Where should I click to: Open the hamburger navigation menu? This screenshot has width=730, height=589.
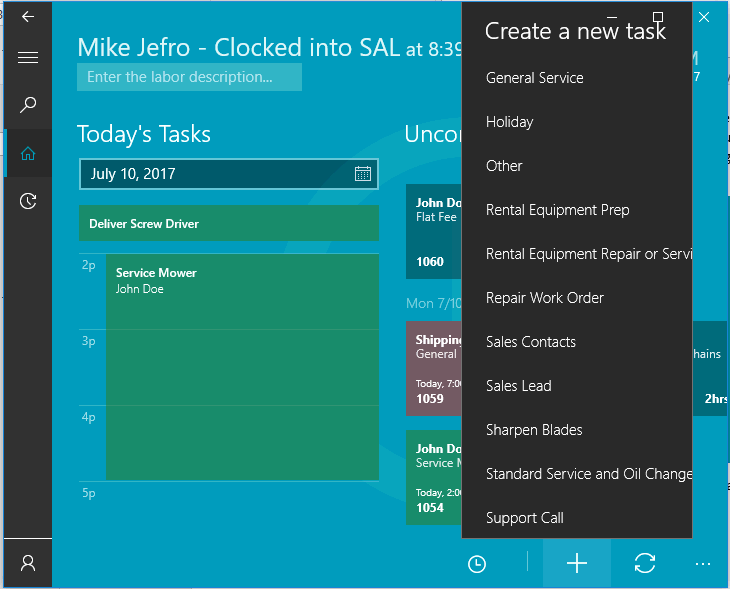tap(28, 58)
